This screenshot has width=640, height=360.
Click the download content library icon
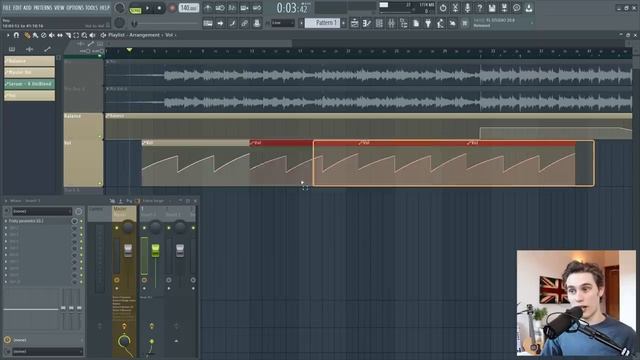(529, 8)
